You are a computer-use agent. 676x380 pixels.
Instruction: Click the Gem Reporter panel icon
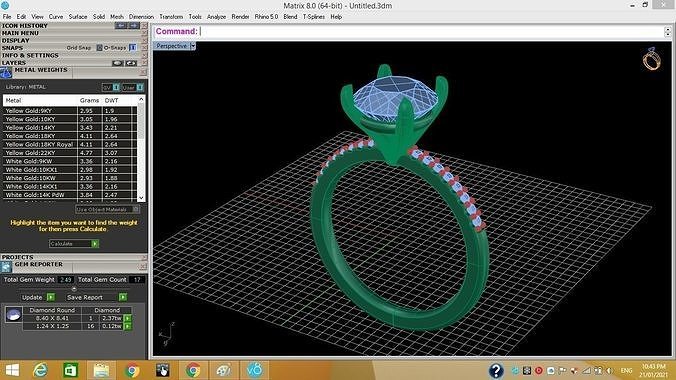click(x=6, y=267)
